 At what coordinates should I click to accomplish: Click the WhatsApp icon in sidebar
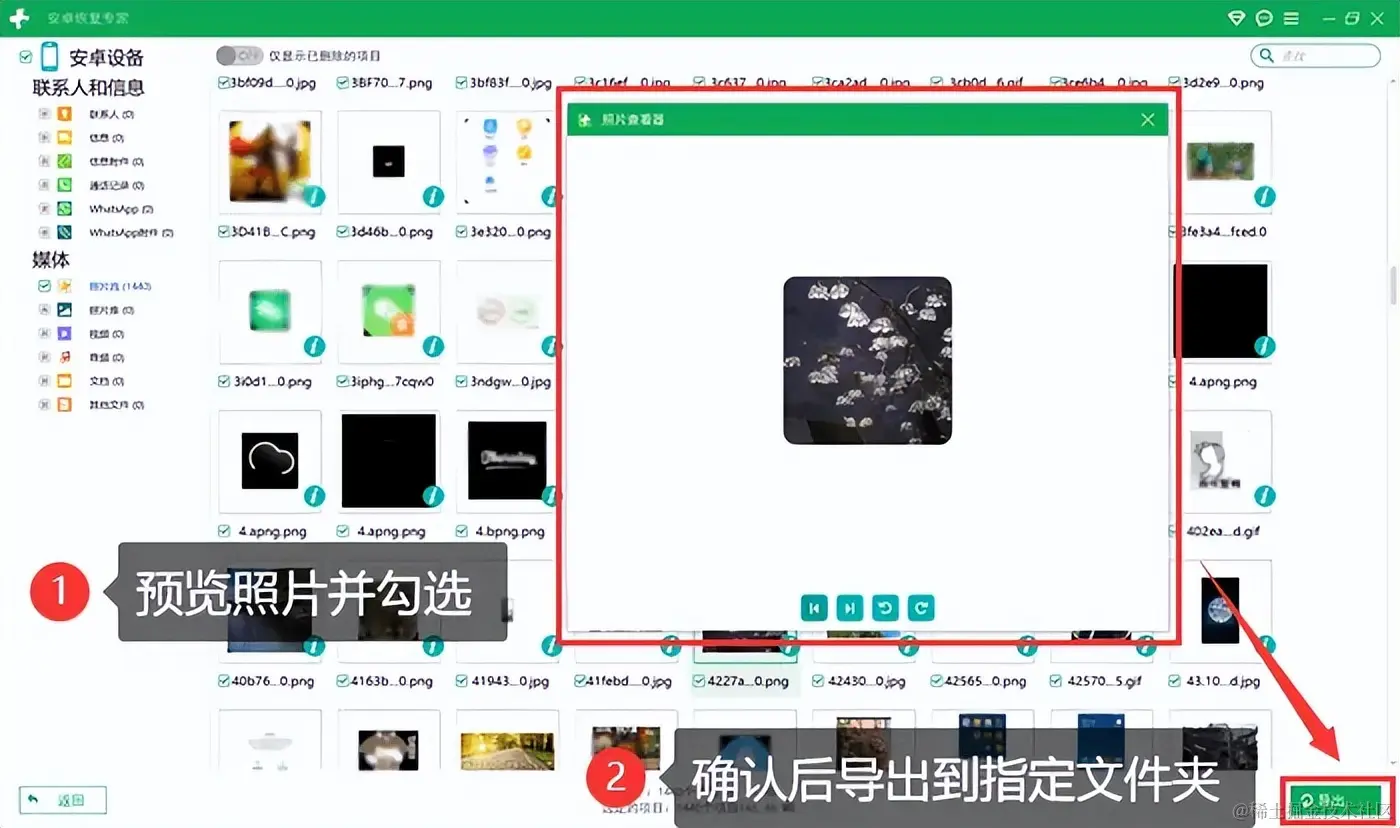tap(65, 209)
